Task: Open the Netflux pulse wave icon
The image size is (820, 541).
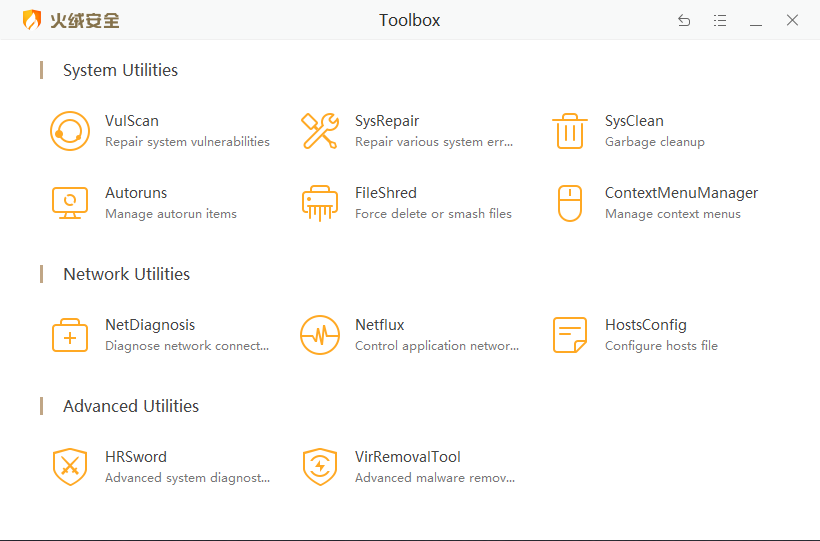Action: pos(320,335)
